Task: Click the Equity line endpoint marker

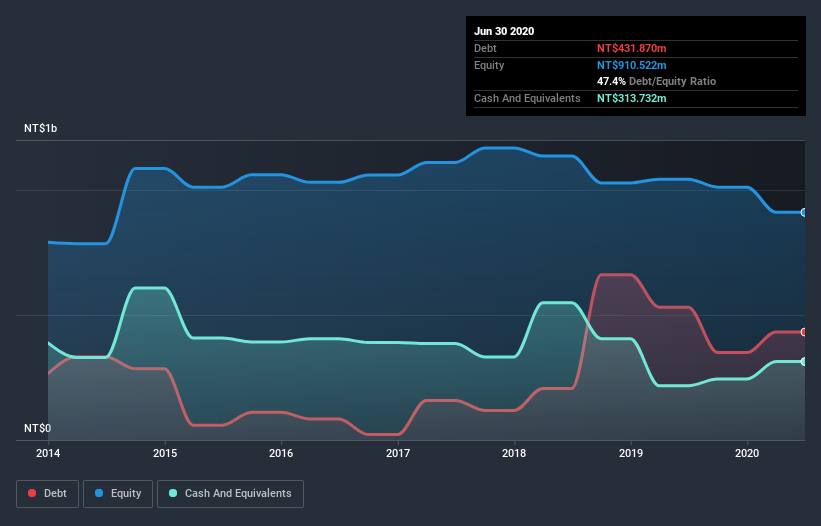Action: [x=804, y=212]
